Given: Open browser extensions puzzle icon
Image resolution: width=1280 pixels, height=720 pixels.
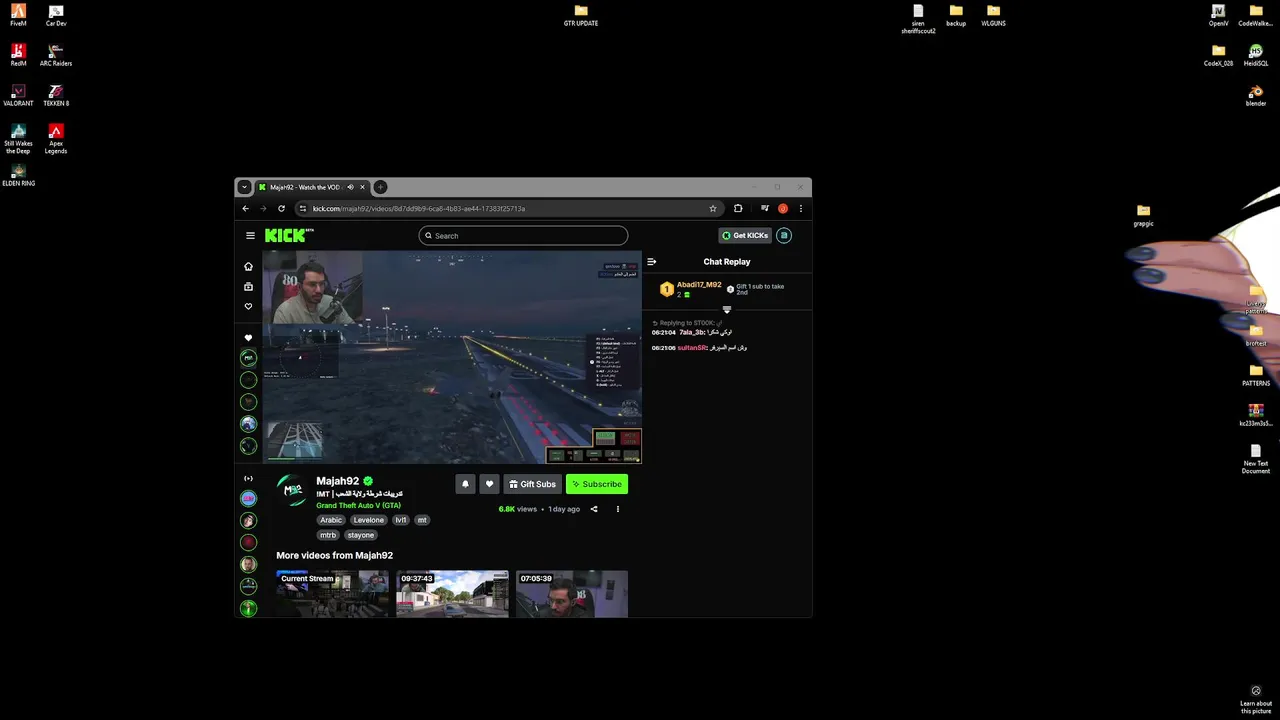Looking at the screenshot, I should tap(738, 209).
